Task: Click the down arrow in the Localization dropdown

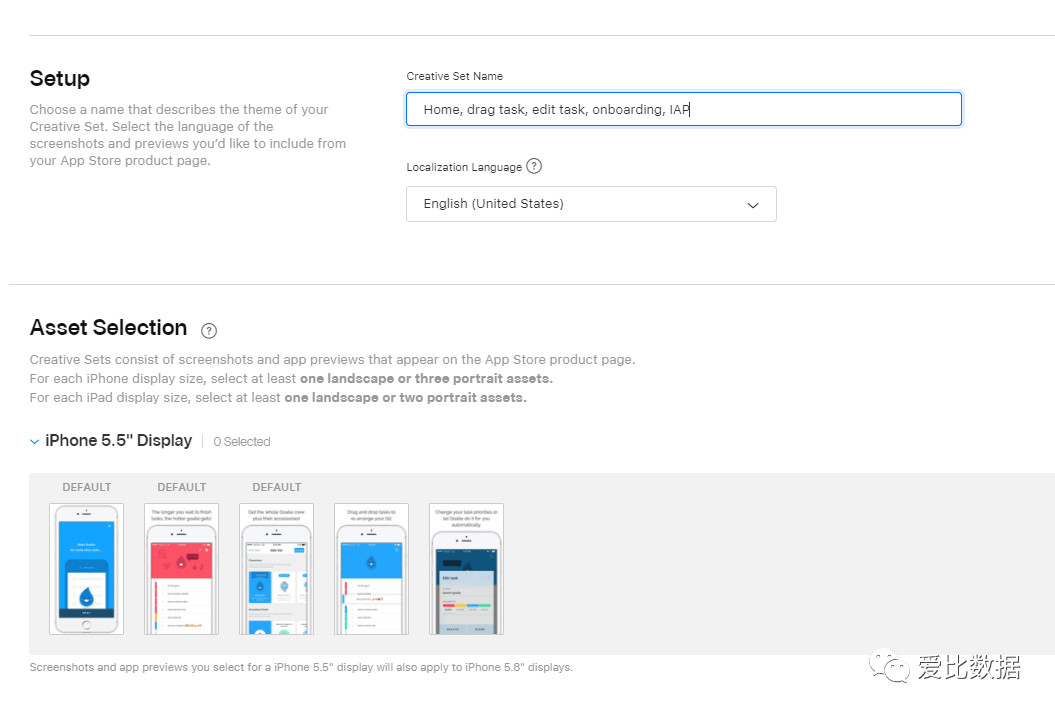Action: coord(753,205)
